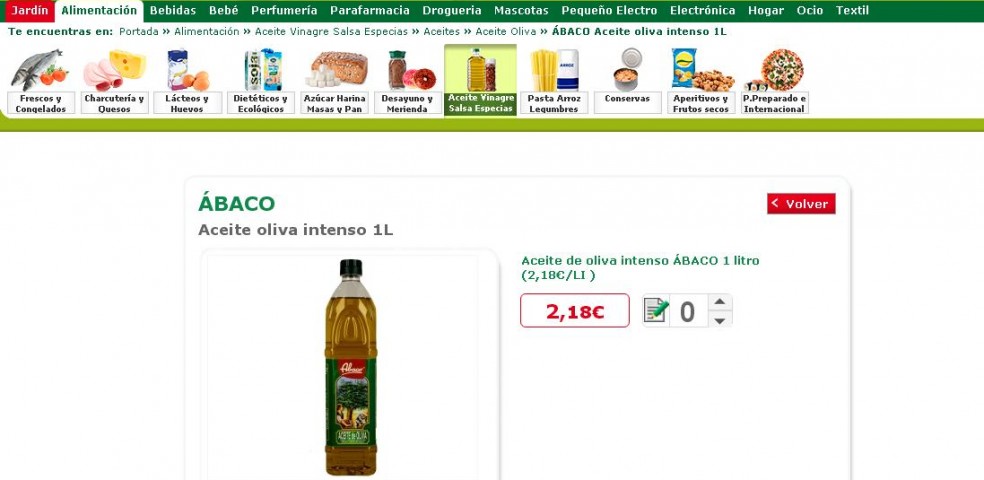The image size is (984, 480).
Task: Go to Portada breadcrumb link
Action: 139,31
